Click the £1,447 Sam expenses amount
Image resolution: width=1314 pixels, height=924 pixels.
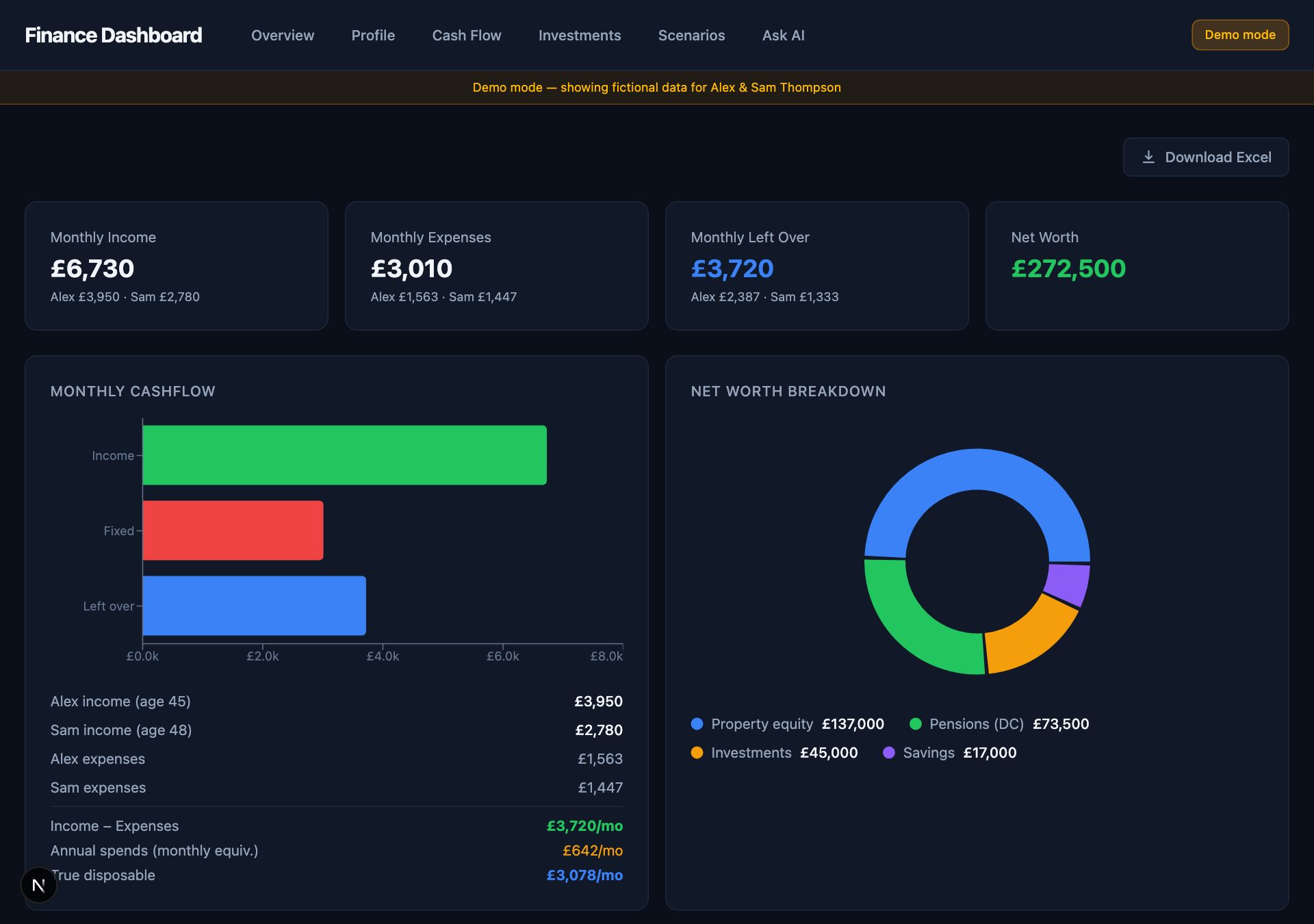coord(600,788)
